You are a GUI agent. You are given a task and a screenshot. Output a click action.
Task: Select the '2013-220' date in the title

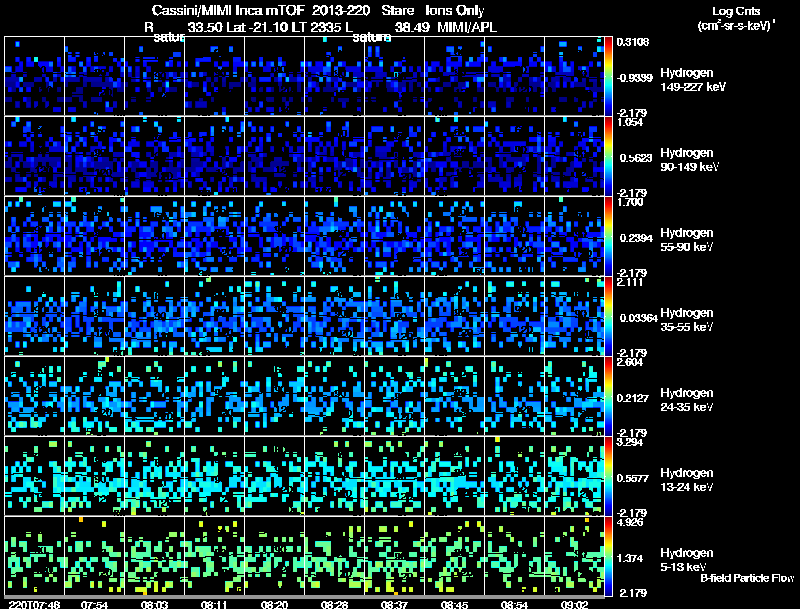[x=341, y=10]
